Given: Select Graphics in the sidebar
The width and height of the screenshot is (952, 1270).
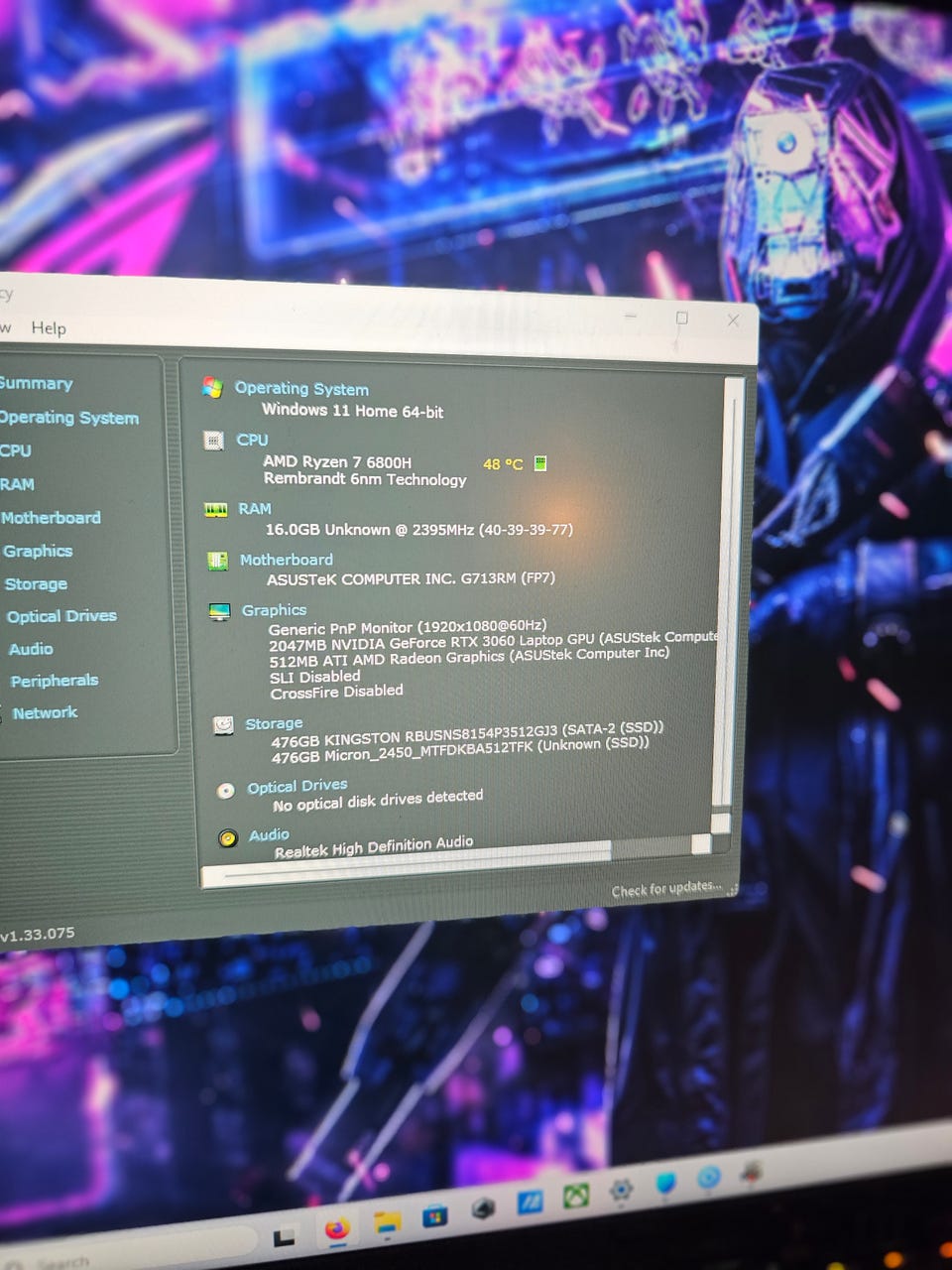Looking at the screenshot, I should [38, 551].
